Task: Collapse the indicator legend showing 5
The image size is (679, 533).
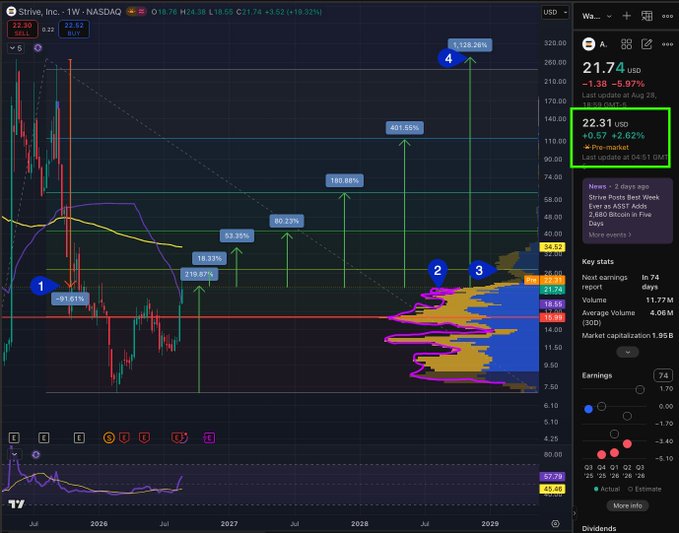Action: (16, 48)
